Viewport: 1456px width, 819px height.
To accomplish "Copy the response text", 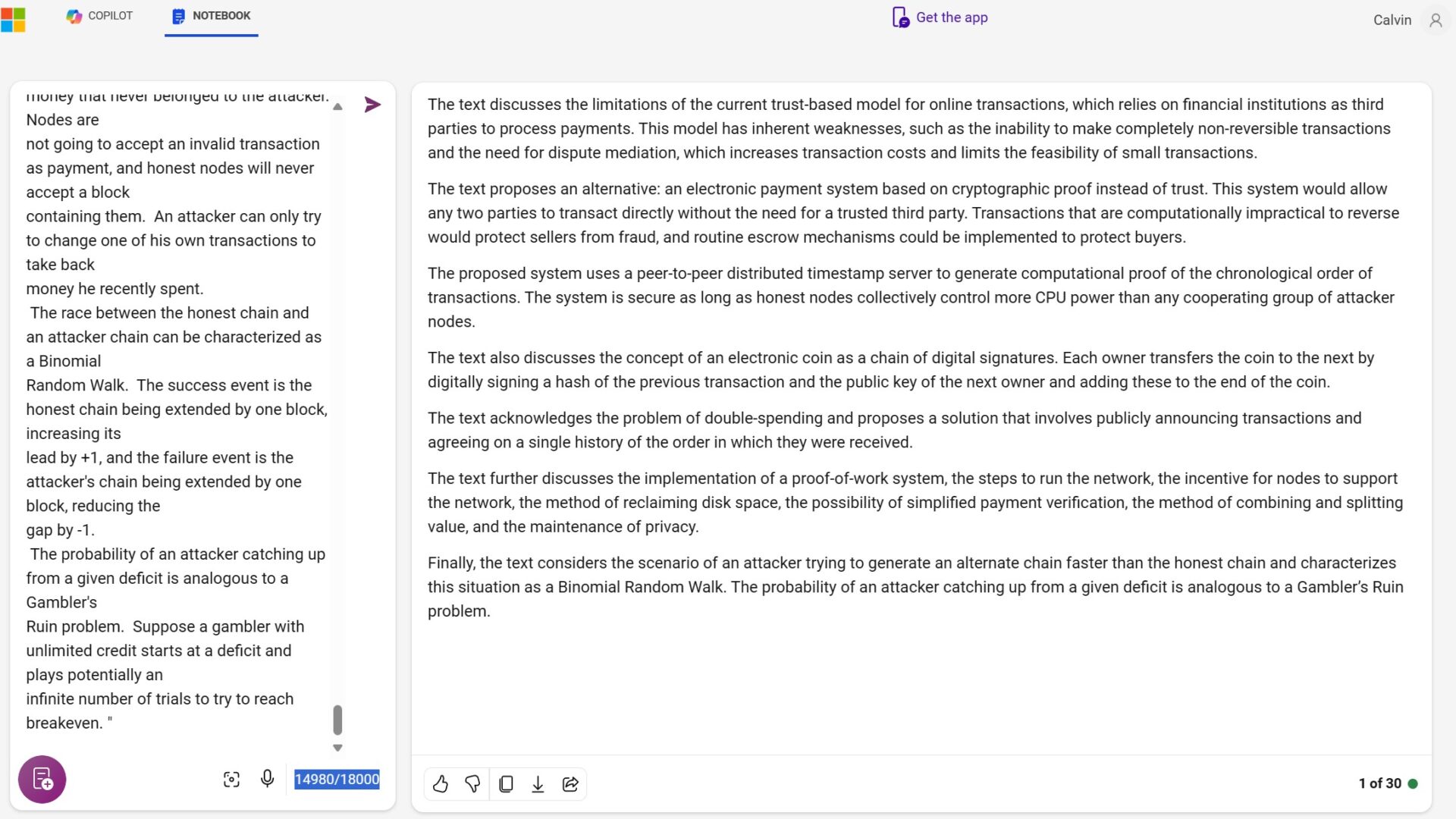I will pyautogui.click(x=506, y=783).
